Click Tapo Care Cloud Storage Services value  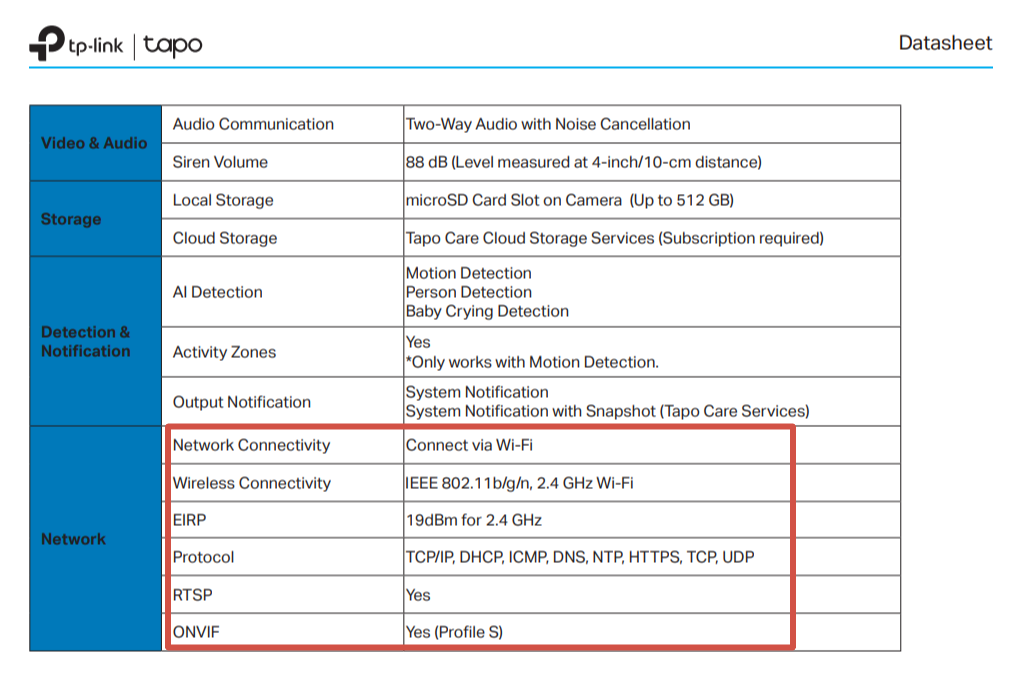(614, 238)
